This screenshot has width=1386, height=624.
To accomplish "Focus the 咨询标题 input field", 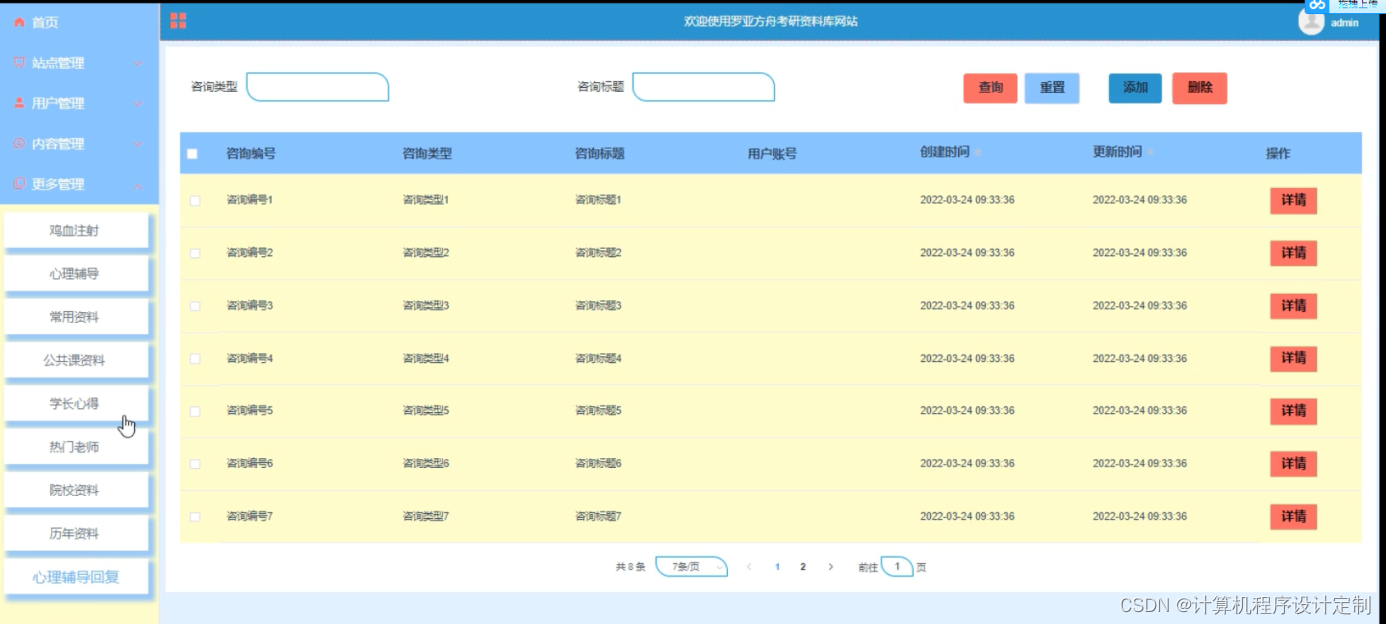I will point(703,87).
